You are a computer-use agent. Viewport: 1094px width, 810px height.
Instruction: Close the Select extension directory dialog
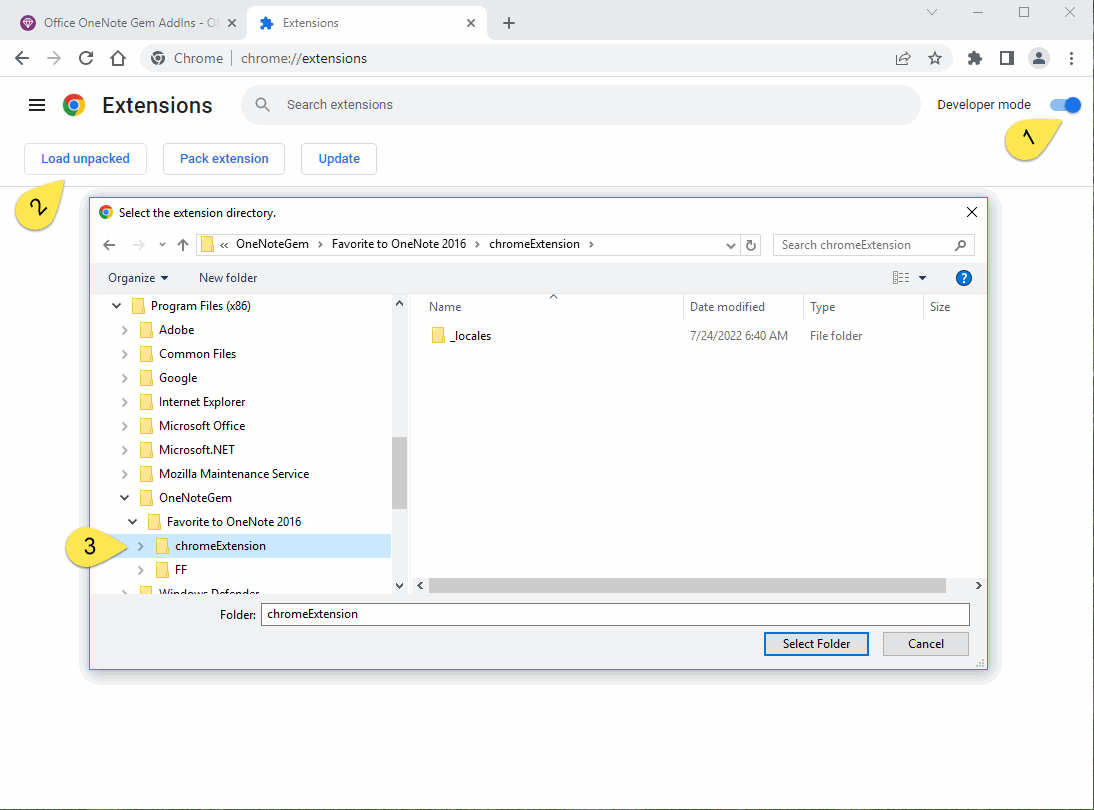click(x=971, y=212)
